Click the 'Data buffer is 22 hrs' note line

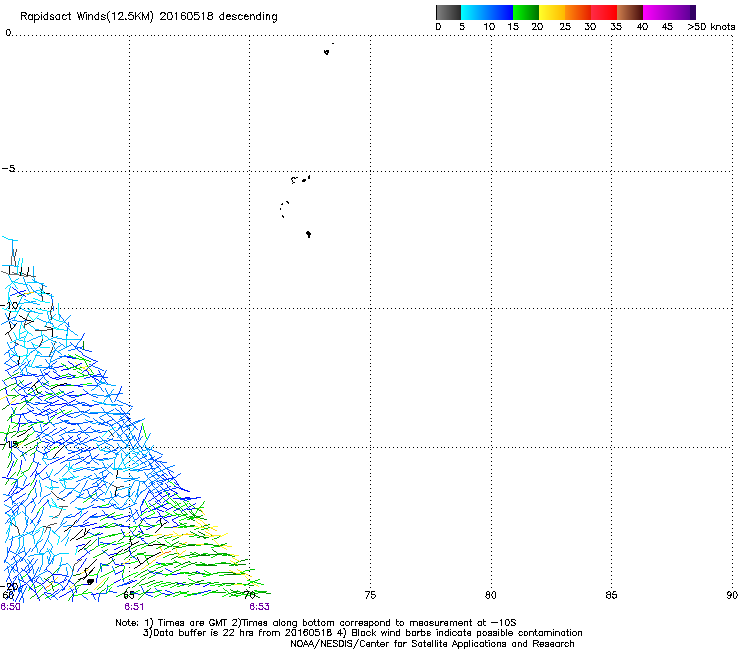coord(362,633)
